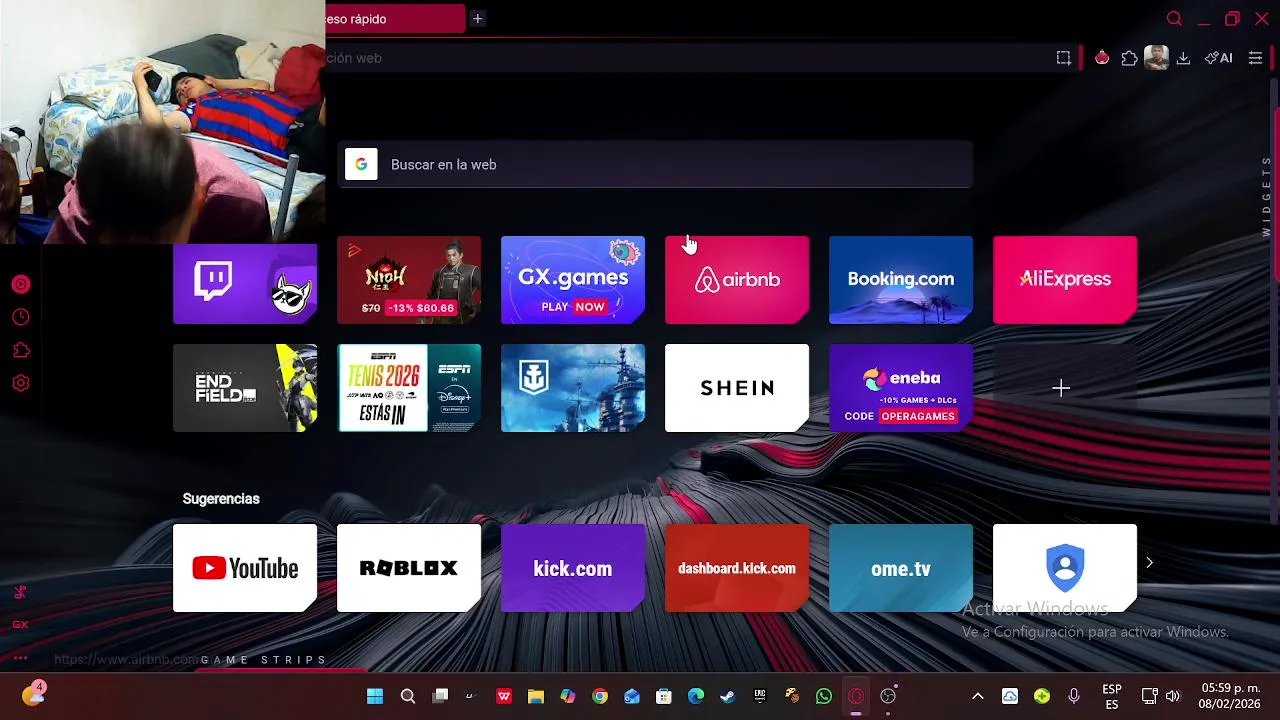
Task: Open the Endfield speed dial tile
Action: pyautogui.click(x=245, y=388)
